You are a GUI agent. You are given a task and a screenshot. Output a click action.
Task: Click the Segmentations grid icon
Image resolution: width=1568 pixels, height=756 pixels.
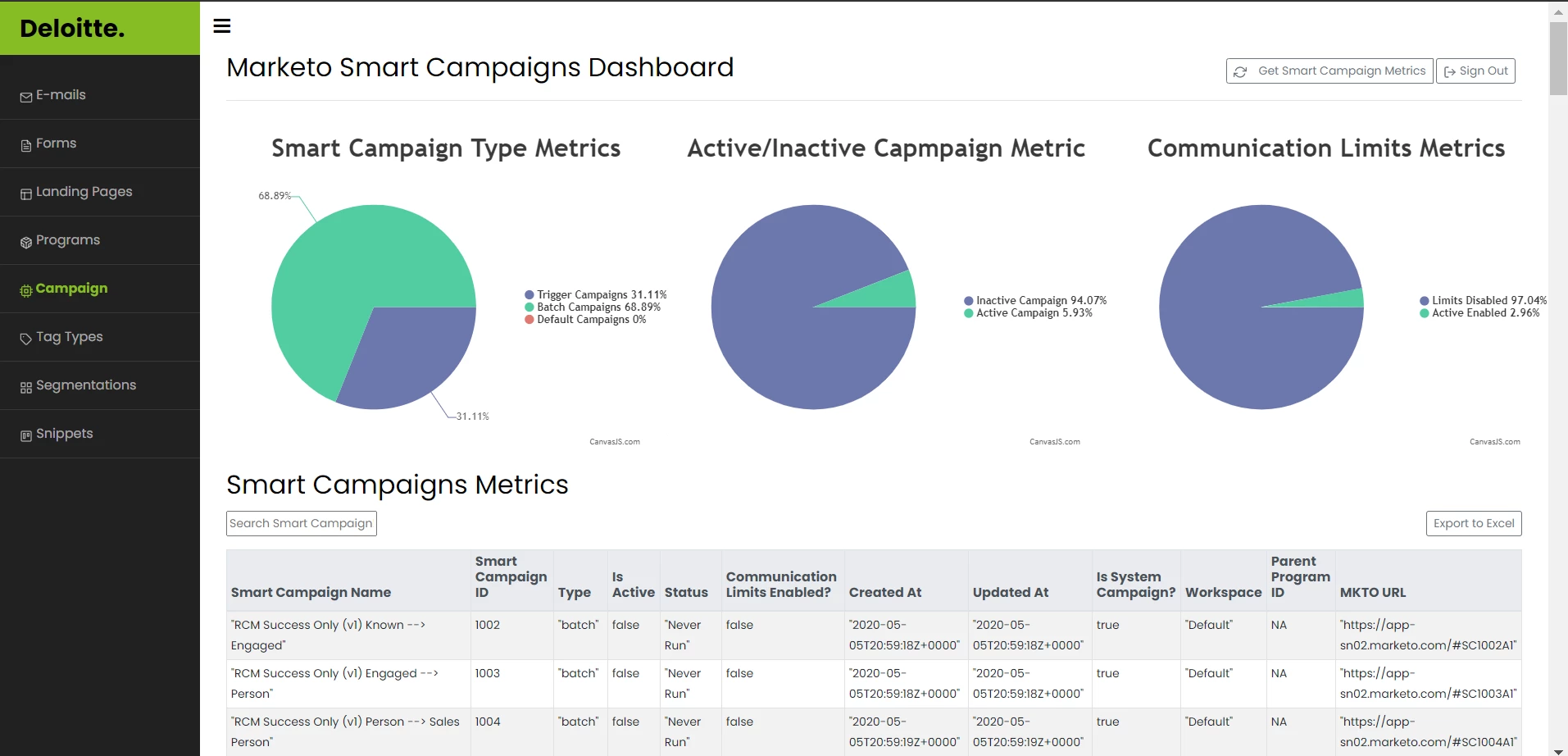(26, 387)
